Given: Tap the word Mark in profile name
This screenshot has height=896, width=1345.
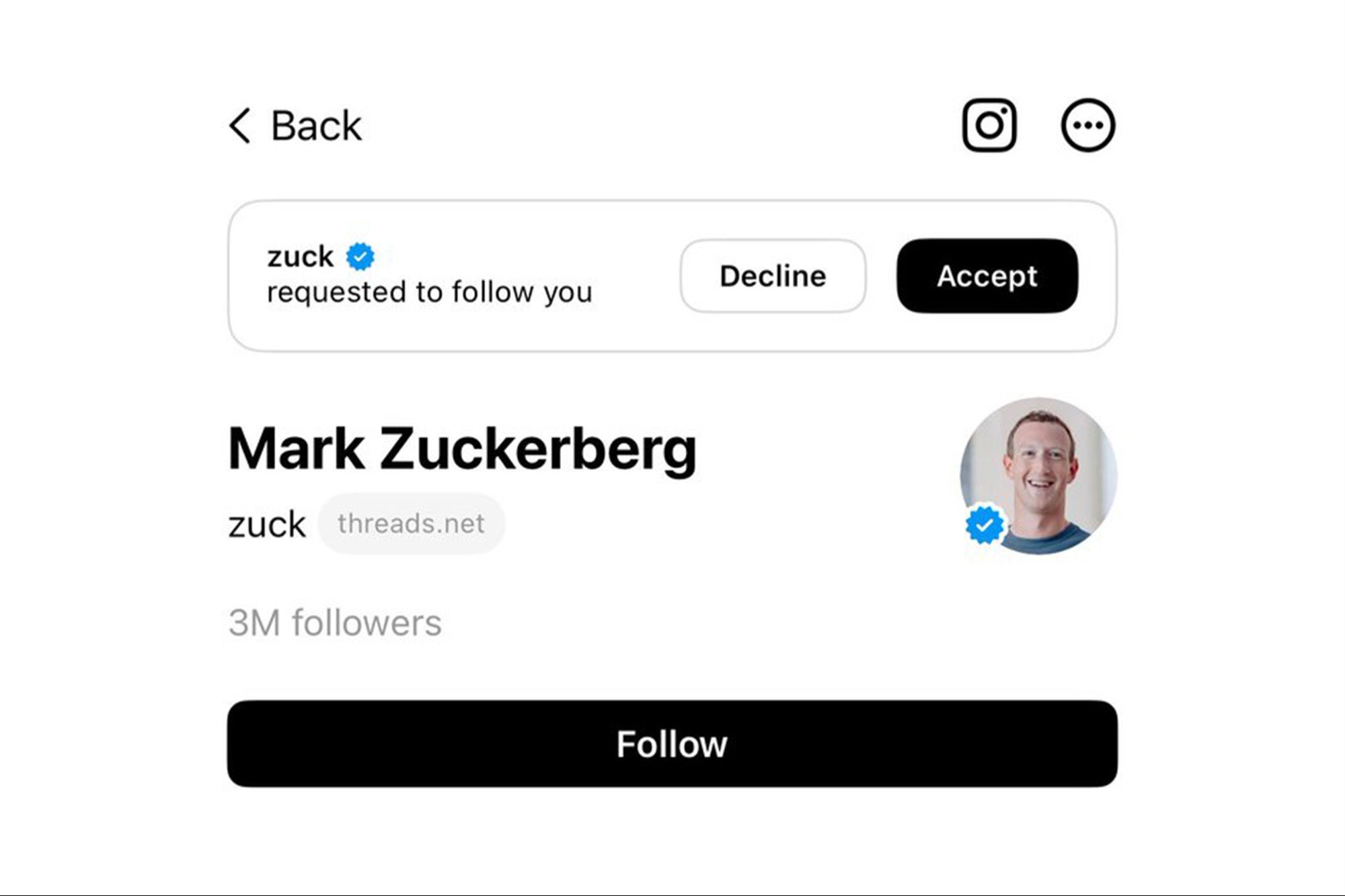Looking at the screenshot, I should click(x=297, y=448).
